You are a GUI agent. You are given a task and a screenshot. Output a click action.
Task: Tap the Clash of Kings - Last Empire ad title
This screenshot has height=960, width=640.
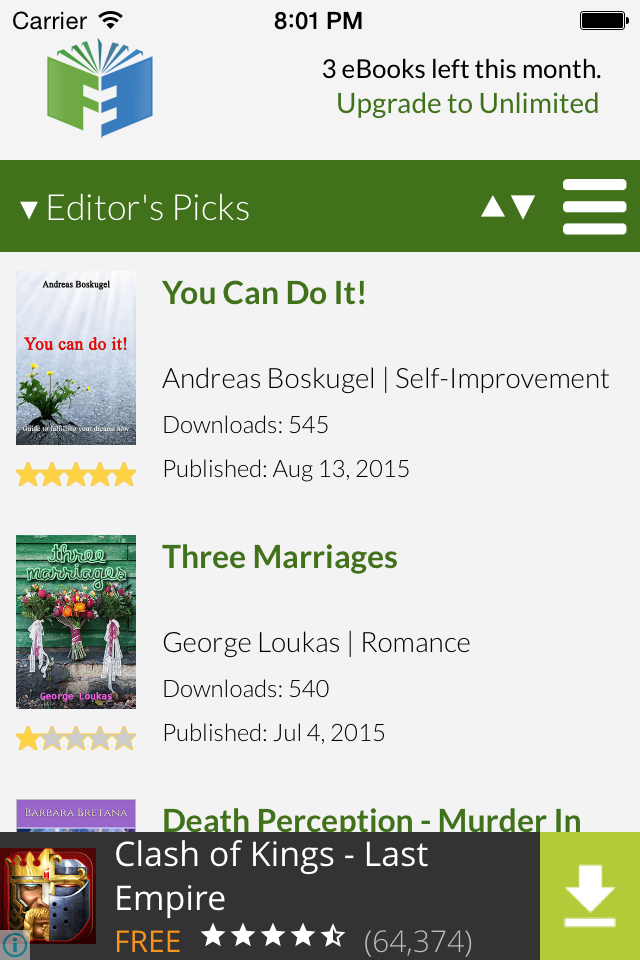(x=272, y=876)
